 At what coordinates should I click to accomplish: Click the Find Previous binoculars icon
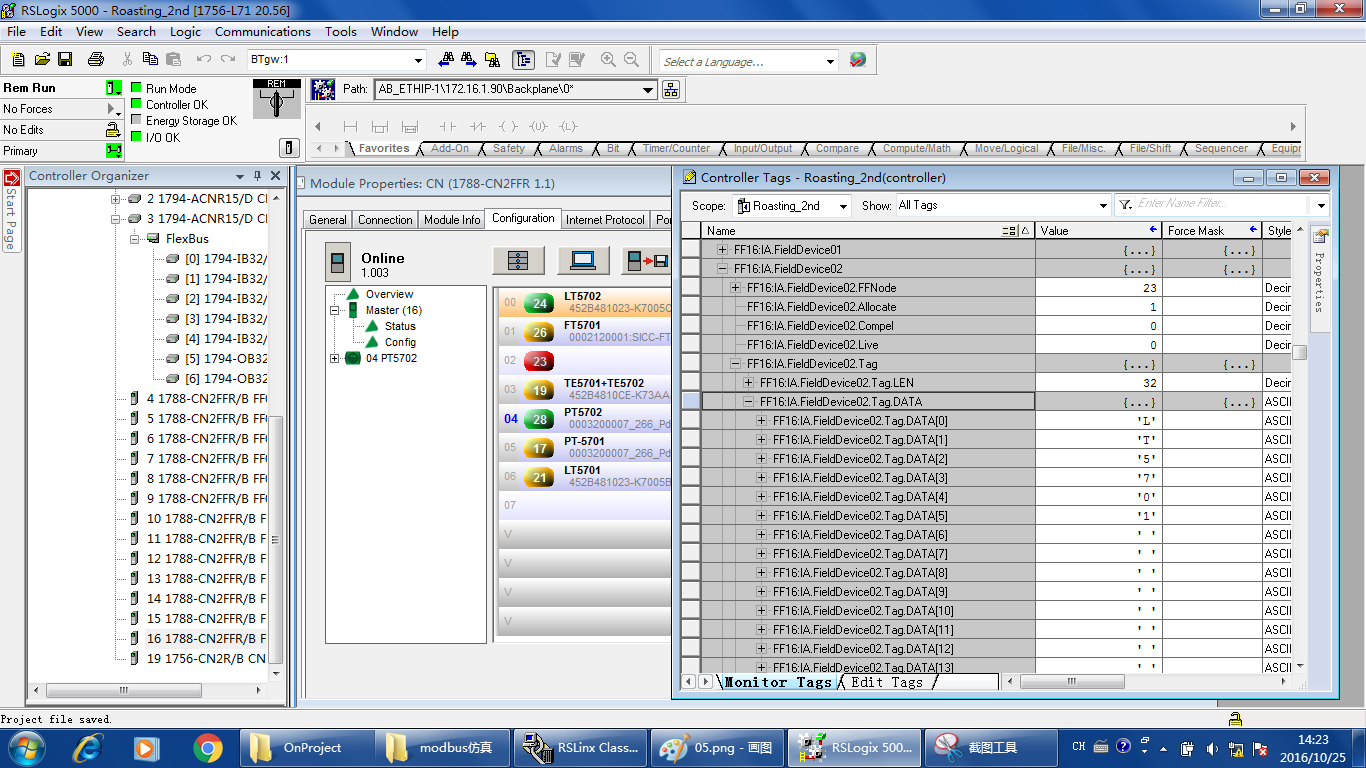446,60
